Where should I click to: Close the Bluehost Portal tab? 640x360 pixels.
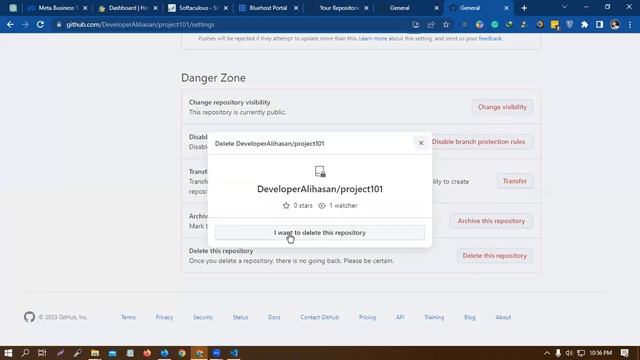coord(296,8)
